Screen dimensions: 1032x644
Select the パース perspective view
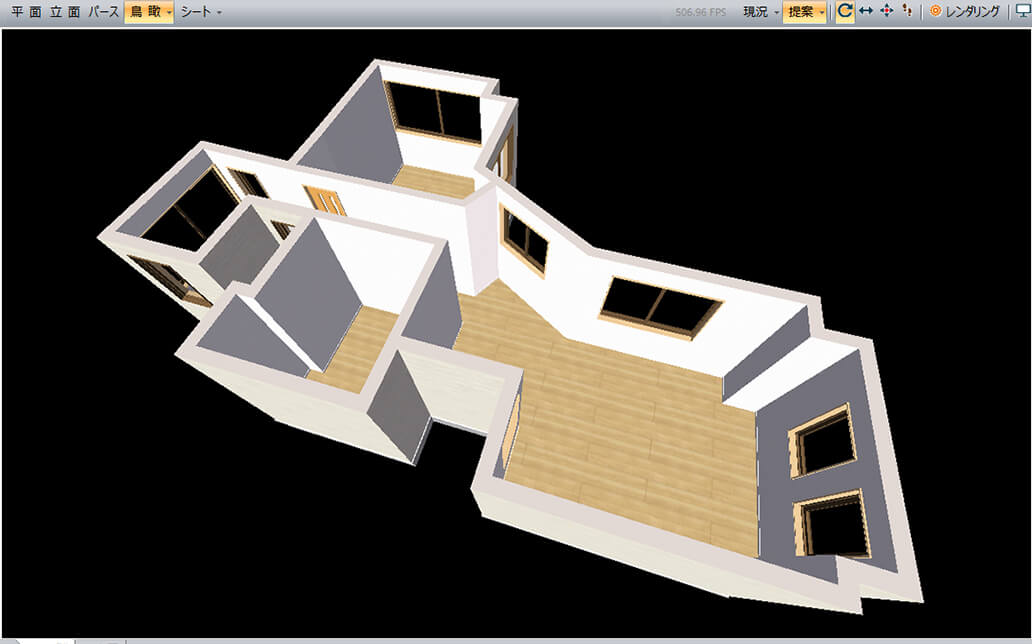[102, 12]
